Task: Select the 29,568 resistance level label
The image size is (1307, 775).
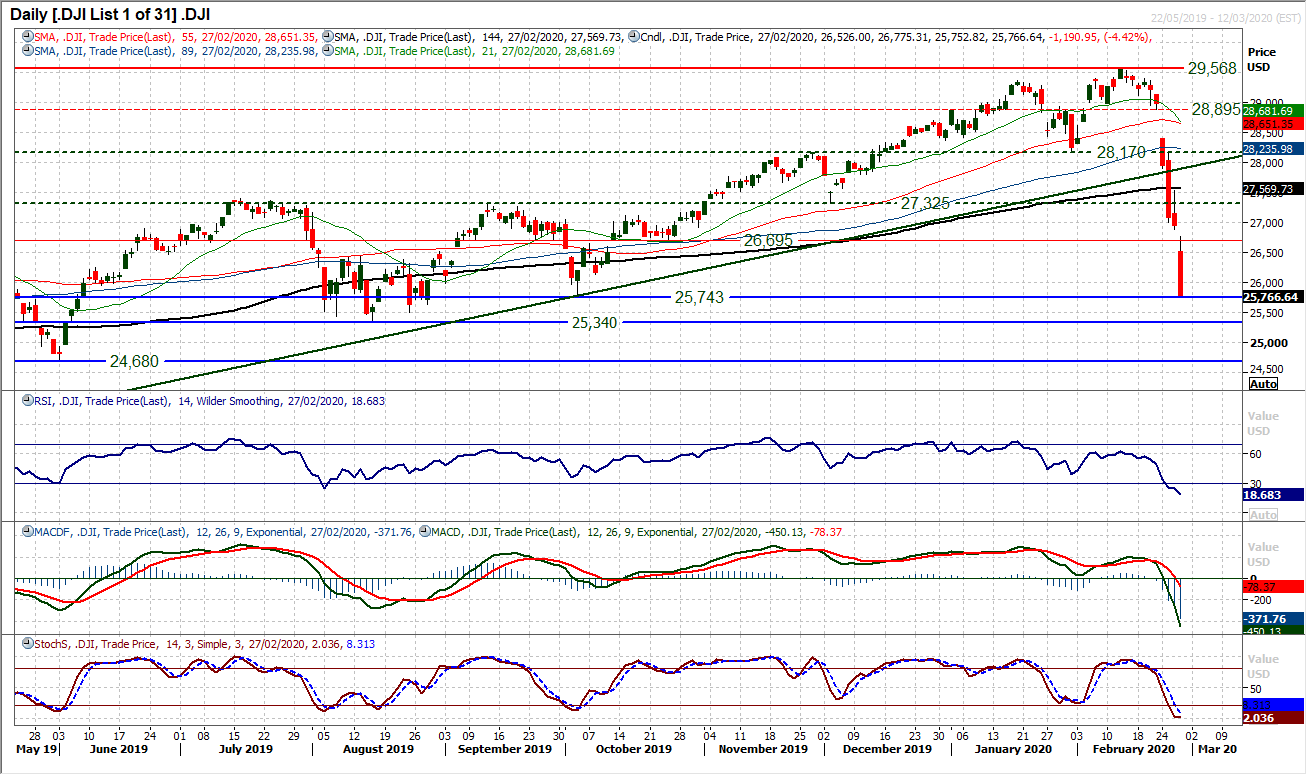Action: 1212,68
